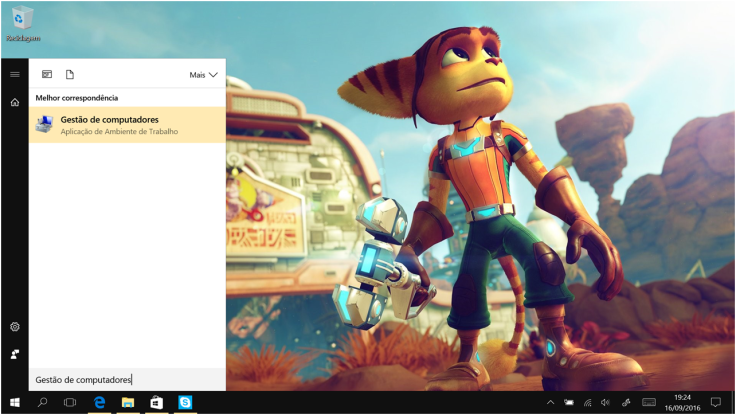Open the Windows Store from taskbar

156,402
